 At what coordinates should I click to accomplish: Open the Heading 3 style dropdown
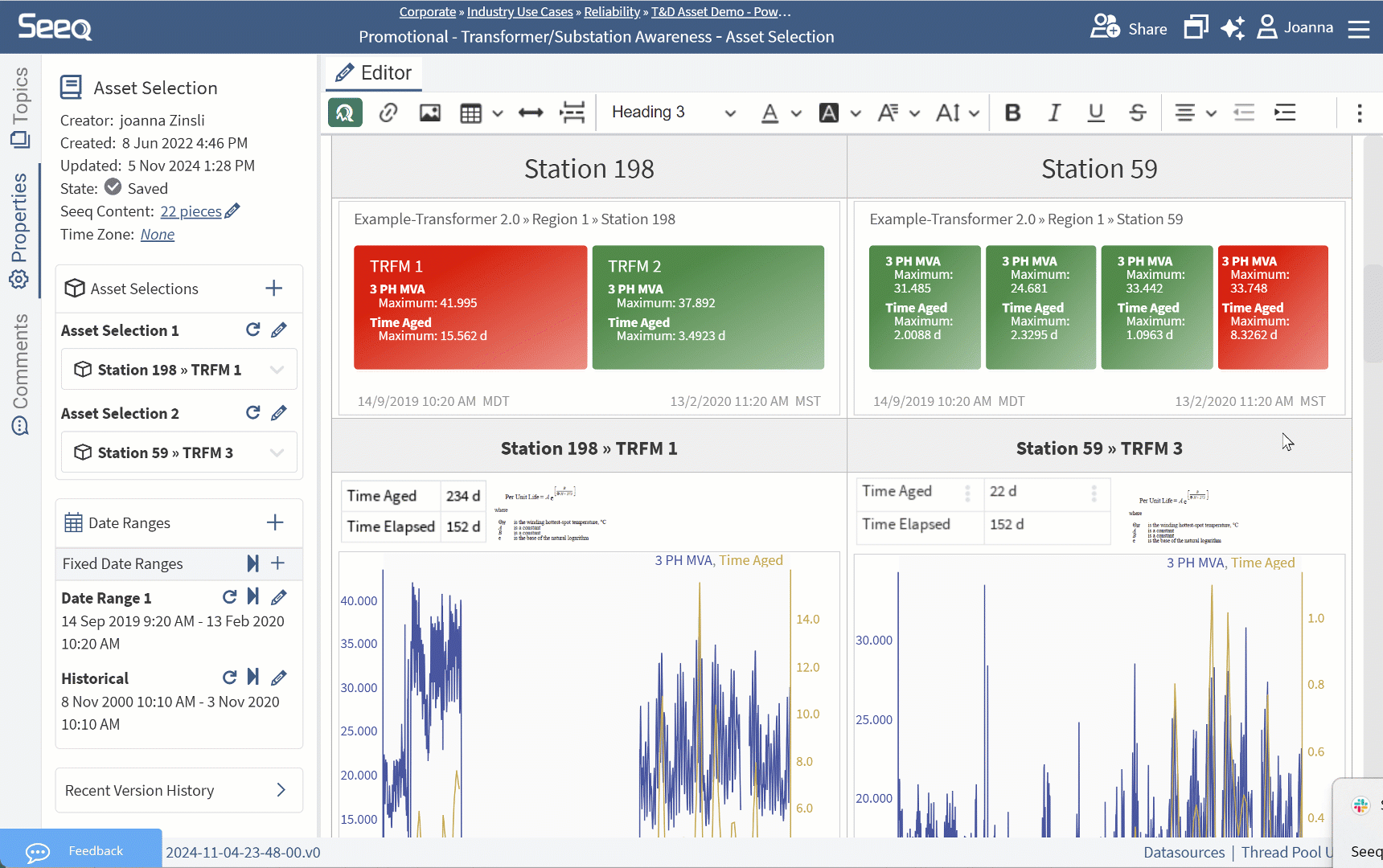coord(672,113)
